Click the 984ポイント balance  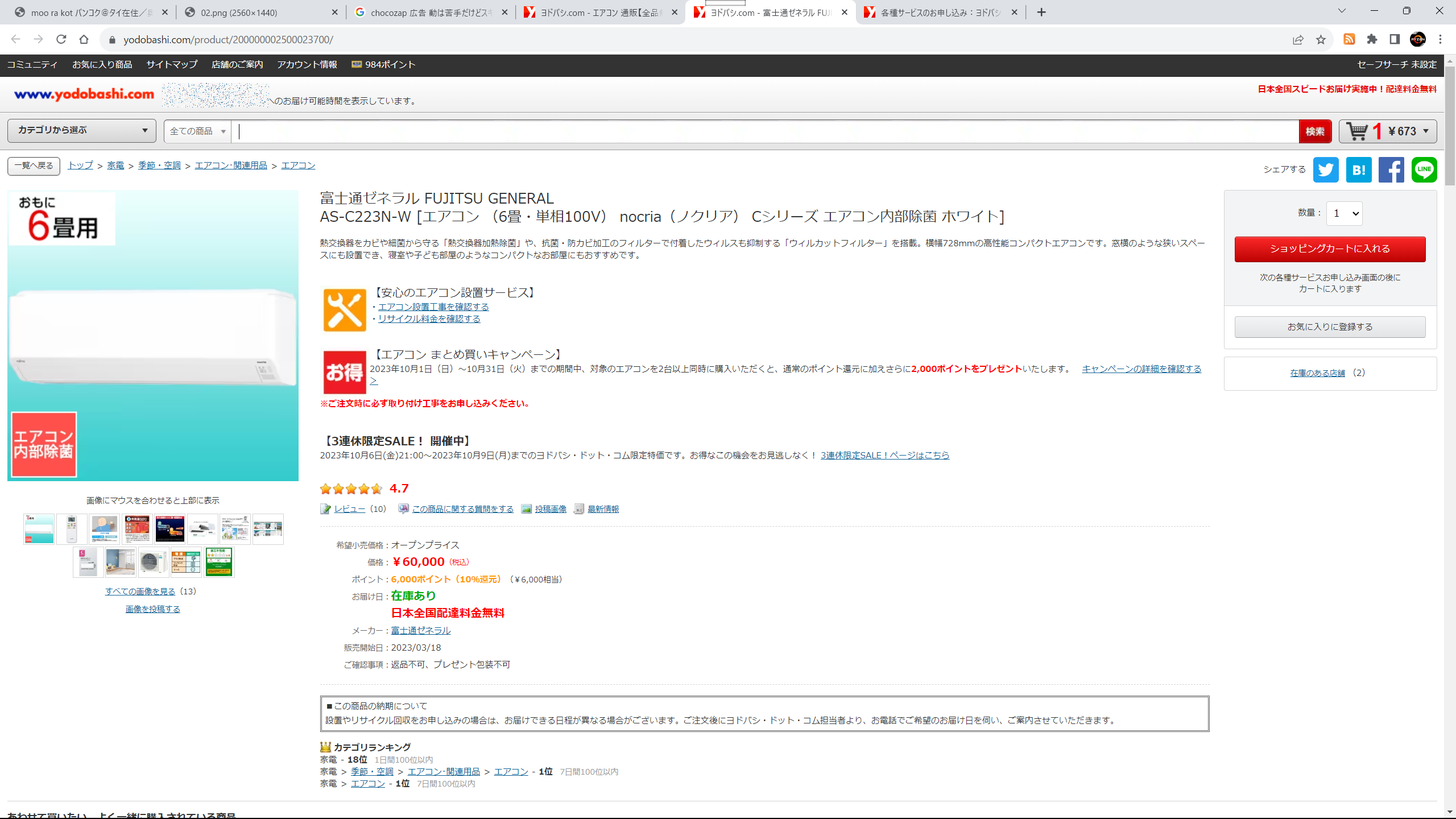pos(384,65)
